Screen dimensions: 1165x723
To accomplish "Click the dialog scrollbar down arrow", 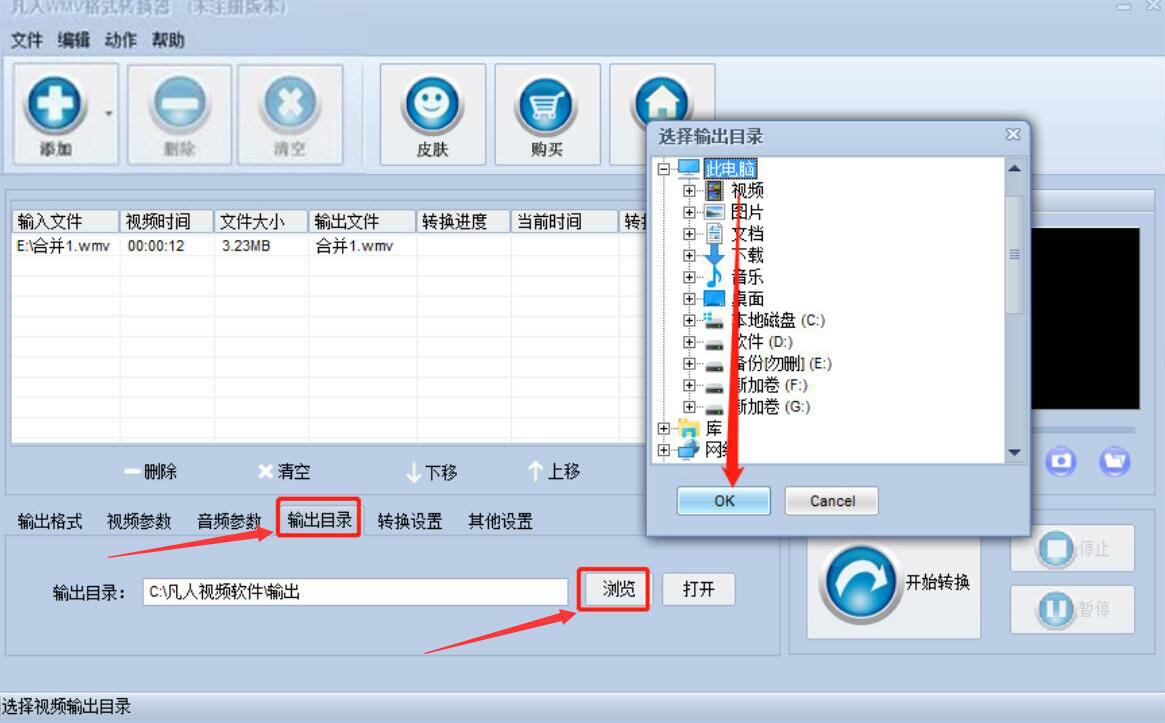I will [x=1014, y=453].
